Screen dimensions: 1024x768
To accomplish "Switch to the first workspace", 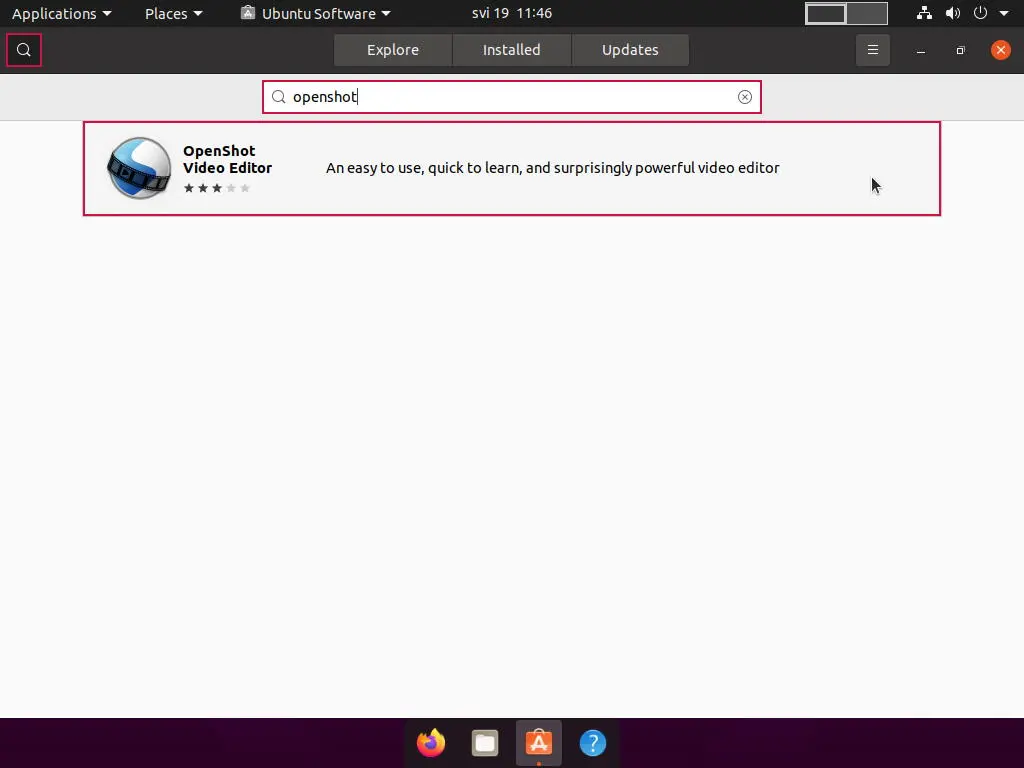I will pyautogui.click(x=825, y=13).
